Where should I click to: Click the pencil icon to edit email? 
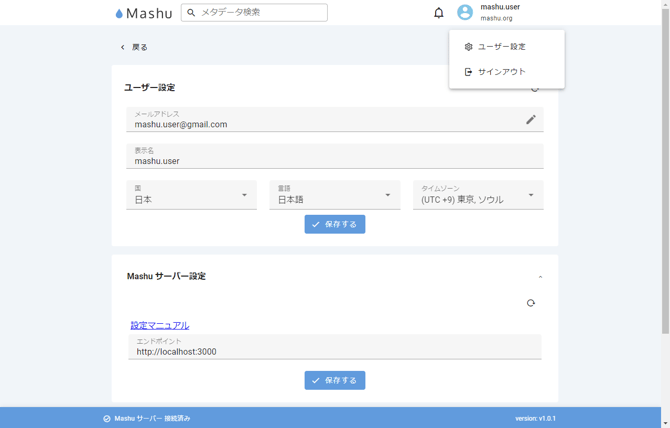point(531,120)
